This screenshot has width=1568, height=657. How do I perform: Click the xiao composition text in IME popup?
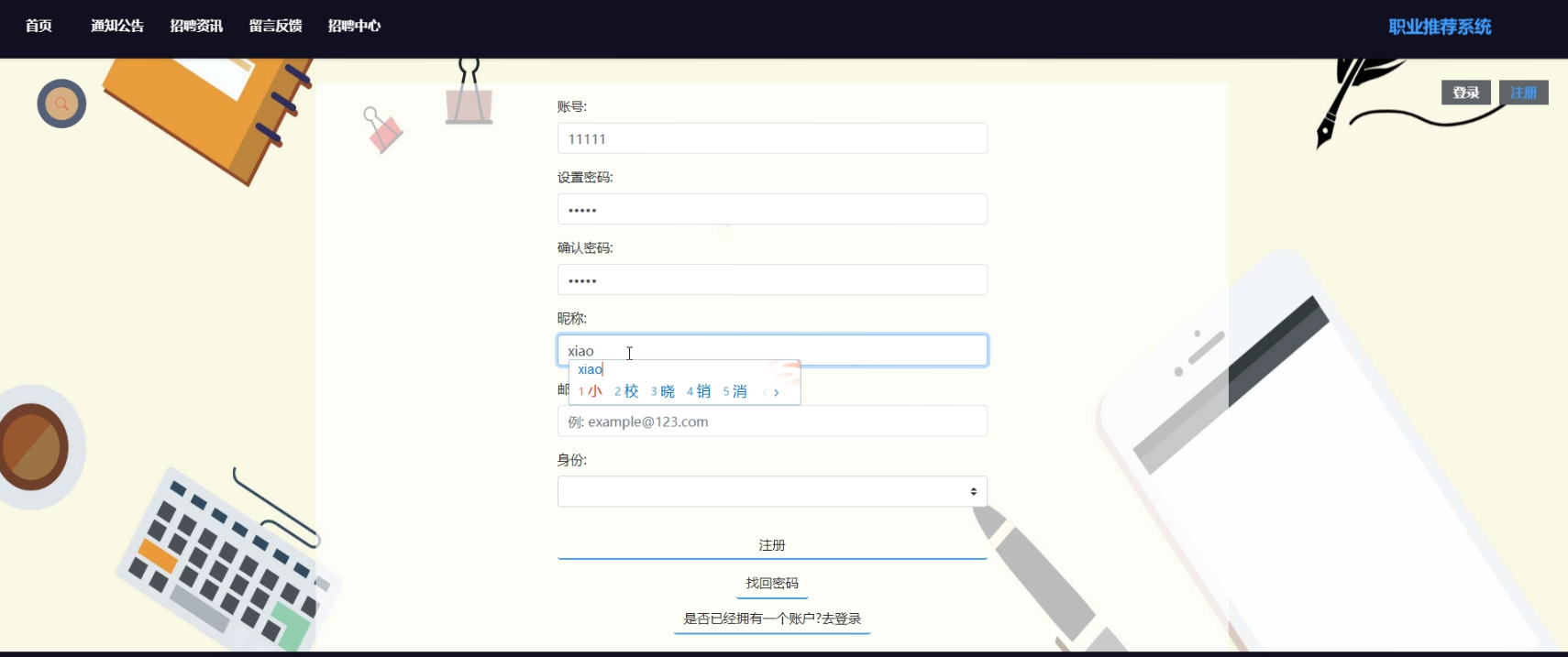[590, 369]
